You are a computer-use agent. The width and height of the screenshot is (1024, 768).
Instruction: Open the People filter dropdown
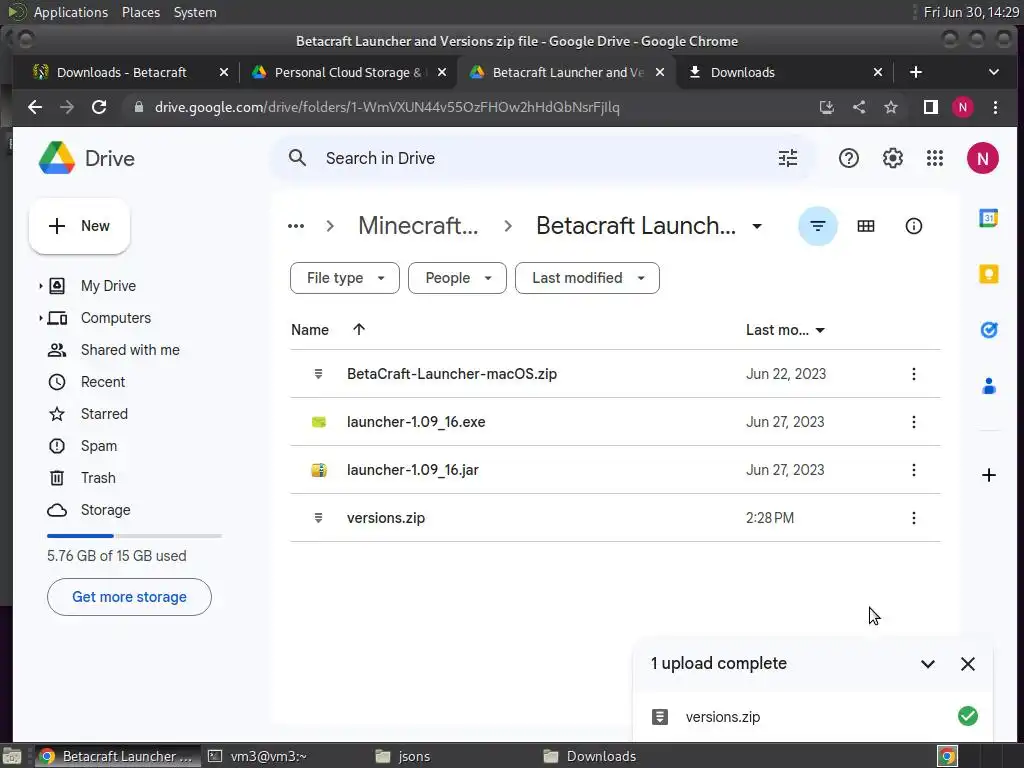457,278
